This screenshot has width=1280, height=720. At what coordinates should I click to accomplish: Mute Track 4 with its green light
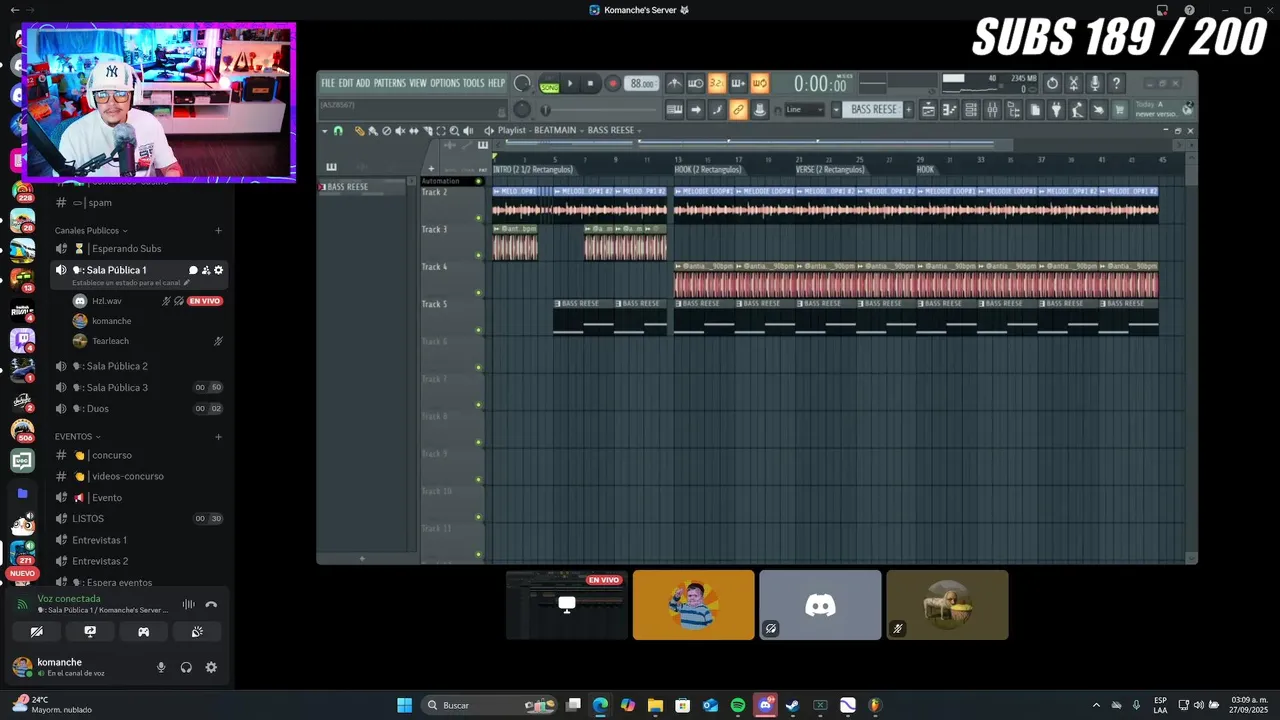tap(479, 293)
